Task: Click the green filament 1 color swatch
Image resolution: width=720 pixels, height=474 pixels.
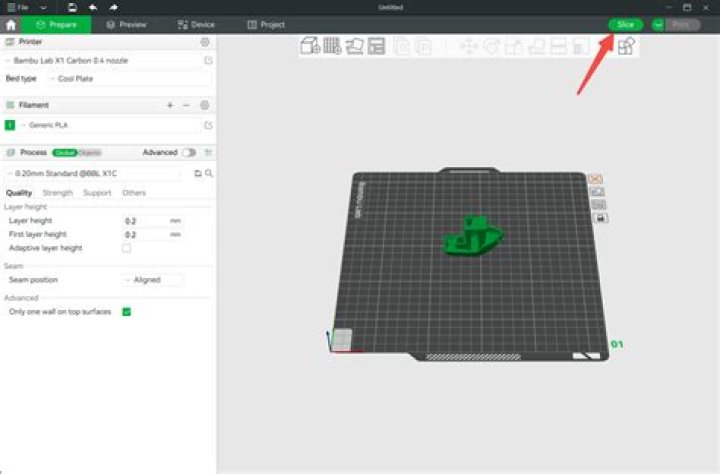Action: 10,125
